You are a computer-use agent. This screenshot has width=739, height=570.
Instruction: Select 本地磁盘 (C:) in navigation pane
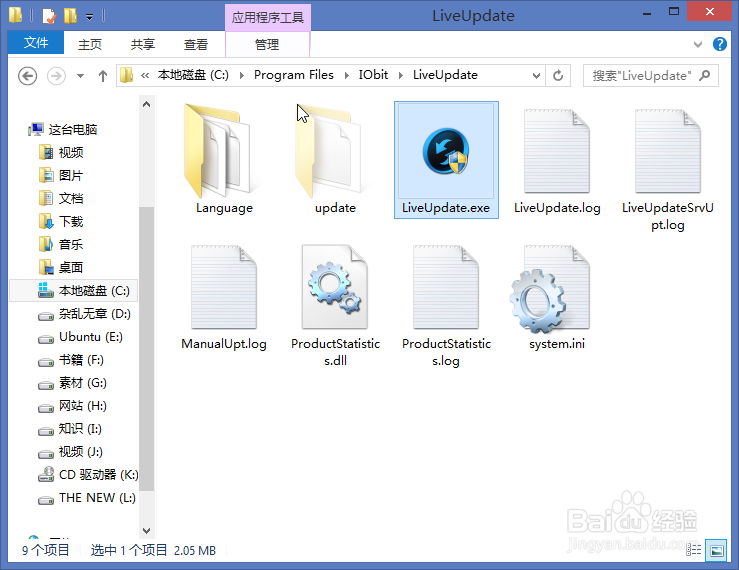74,290
